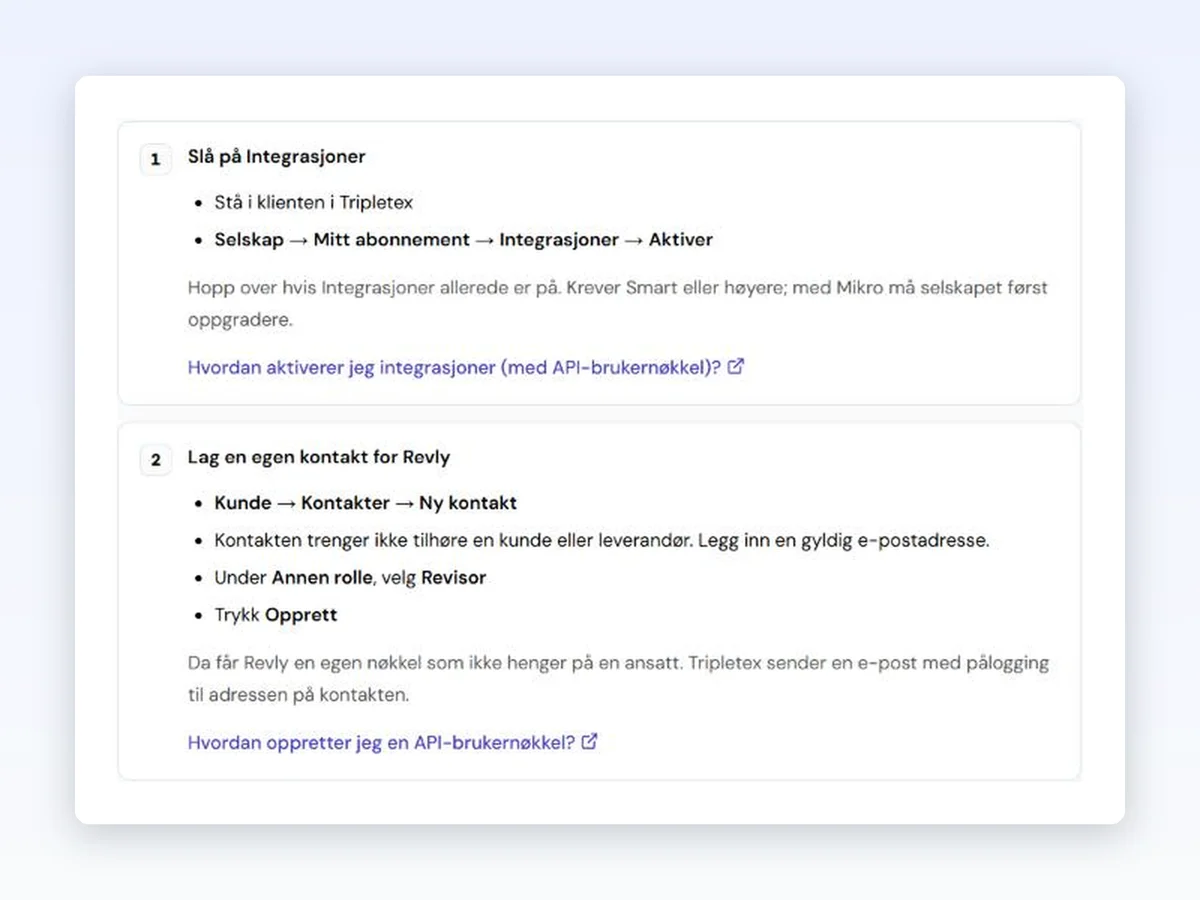Click bullet 'Stå i klienten i Tripletex'
The image size is (1200, 900).
pos(314,203)
